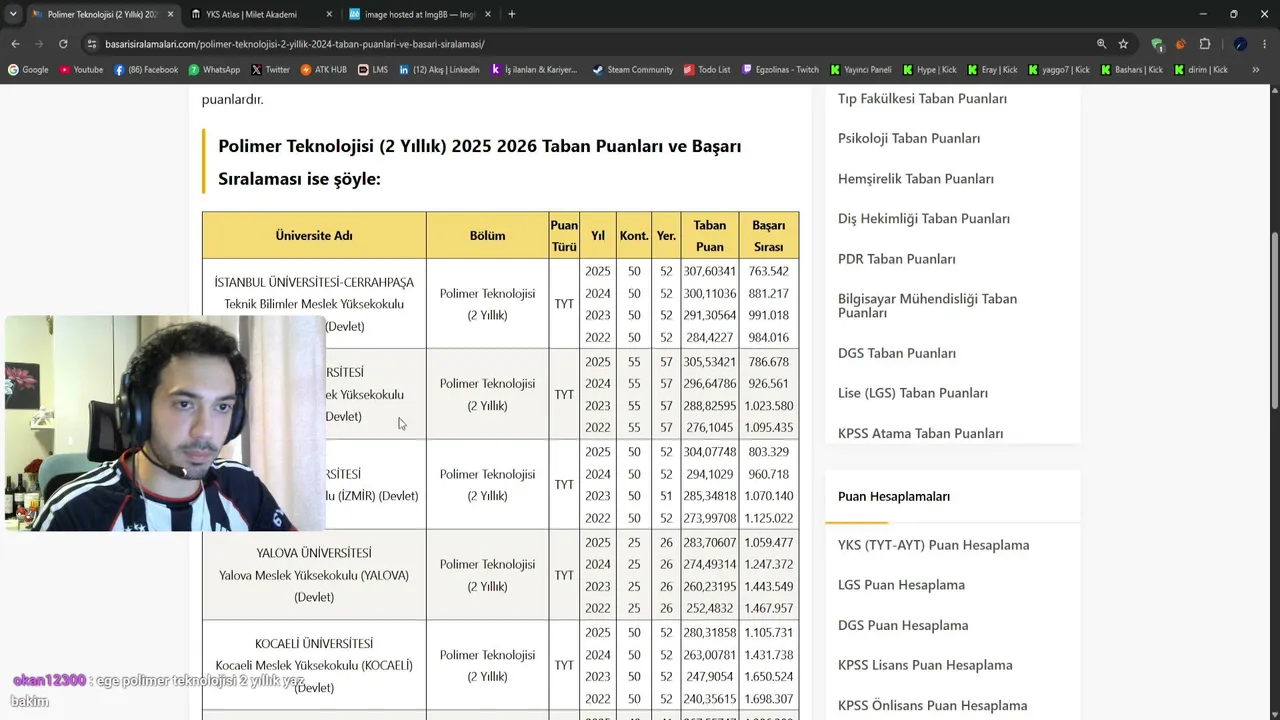The width and height of the screenshot is (1280, 720).
Task: Open the Bashars | Kick bookmark
Action: coord(1131,70)
